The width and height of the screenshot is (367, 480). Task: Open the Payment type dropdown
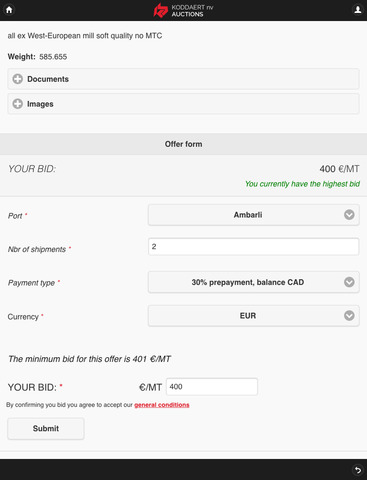click(254, 282)
